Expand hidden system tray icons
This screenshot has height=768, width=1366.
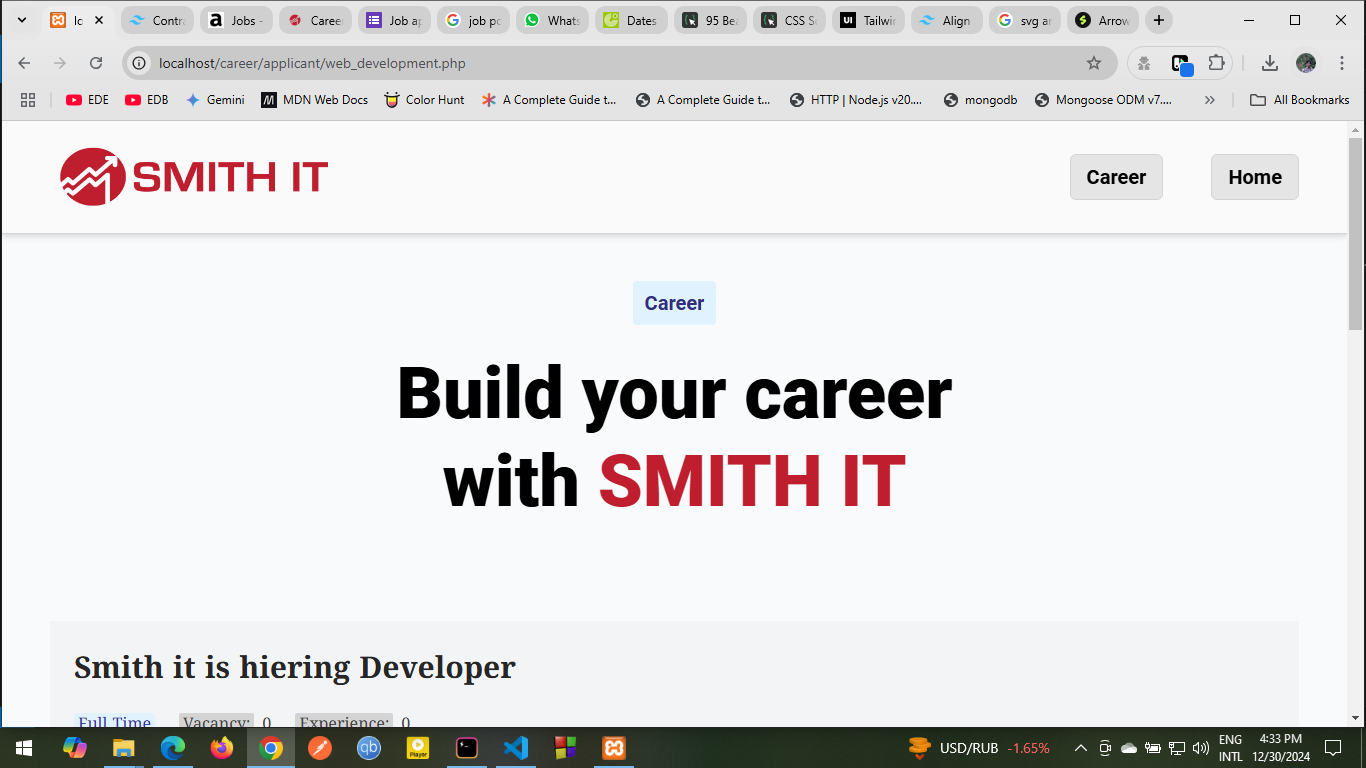1080,748
